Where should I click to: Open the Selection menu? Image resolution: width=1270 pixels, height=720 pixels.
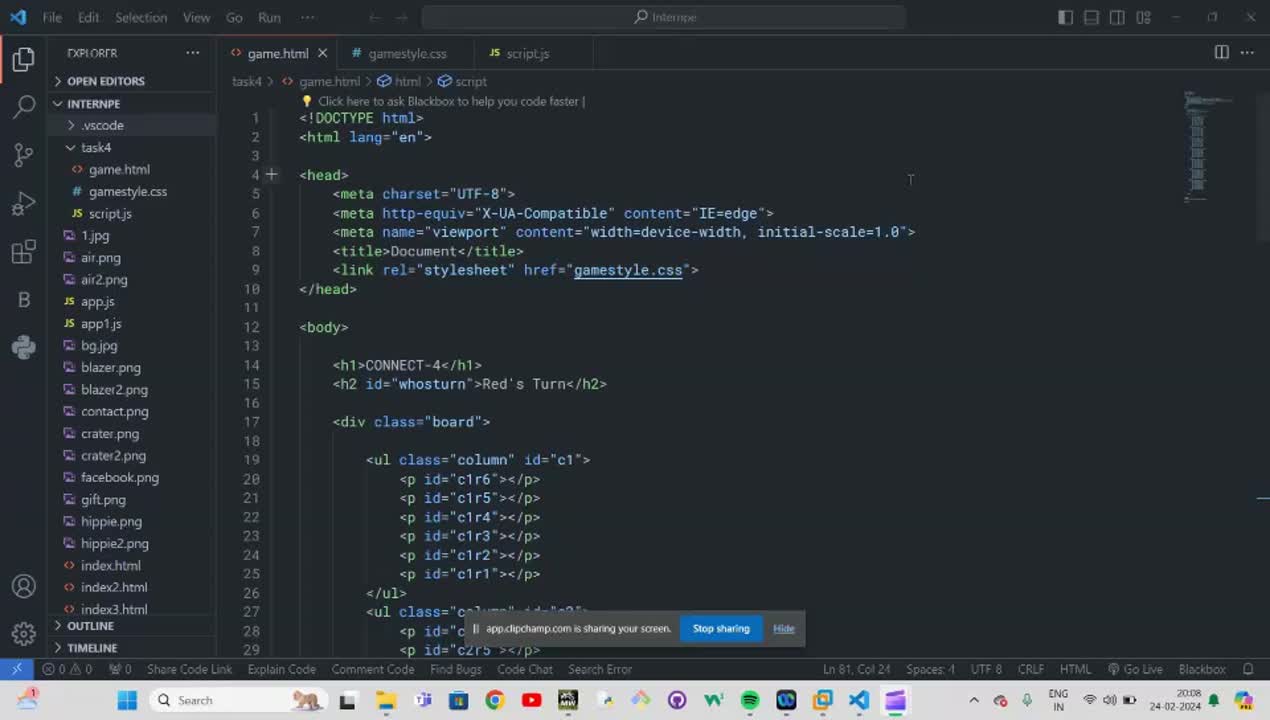click(141, 17)
